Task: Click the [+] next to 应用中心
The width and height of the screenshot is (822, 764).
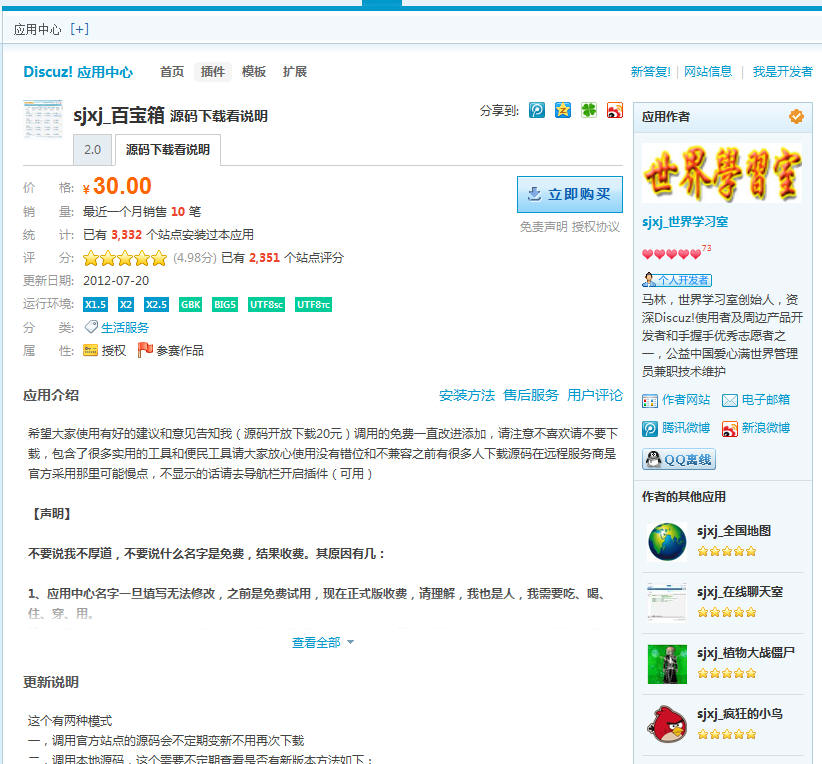Action: point(80,29)
